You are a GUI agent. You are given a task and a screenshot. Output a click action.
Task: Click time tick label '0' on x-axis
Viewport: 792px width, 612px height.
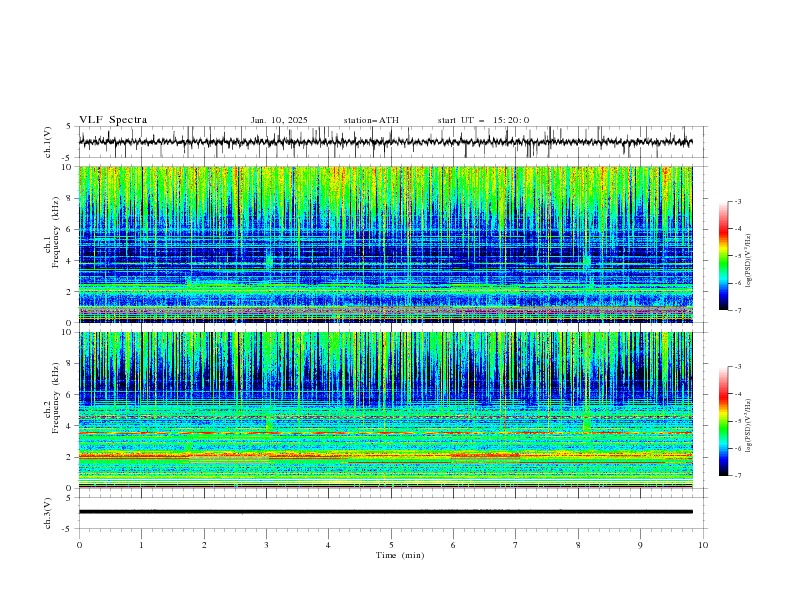(x=79, y=545)
